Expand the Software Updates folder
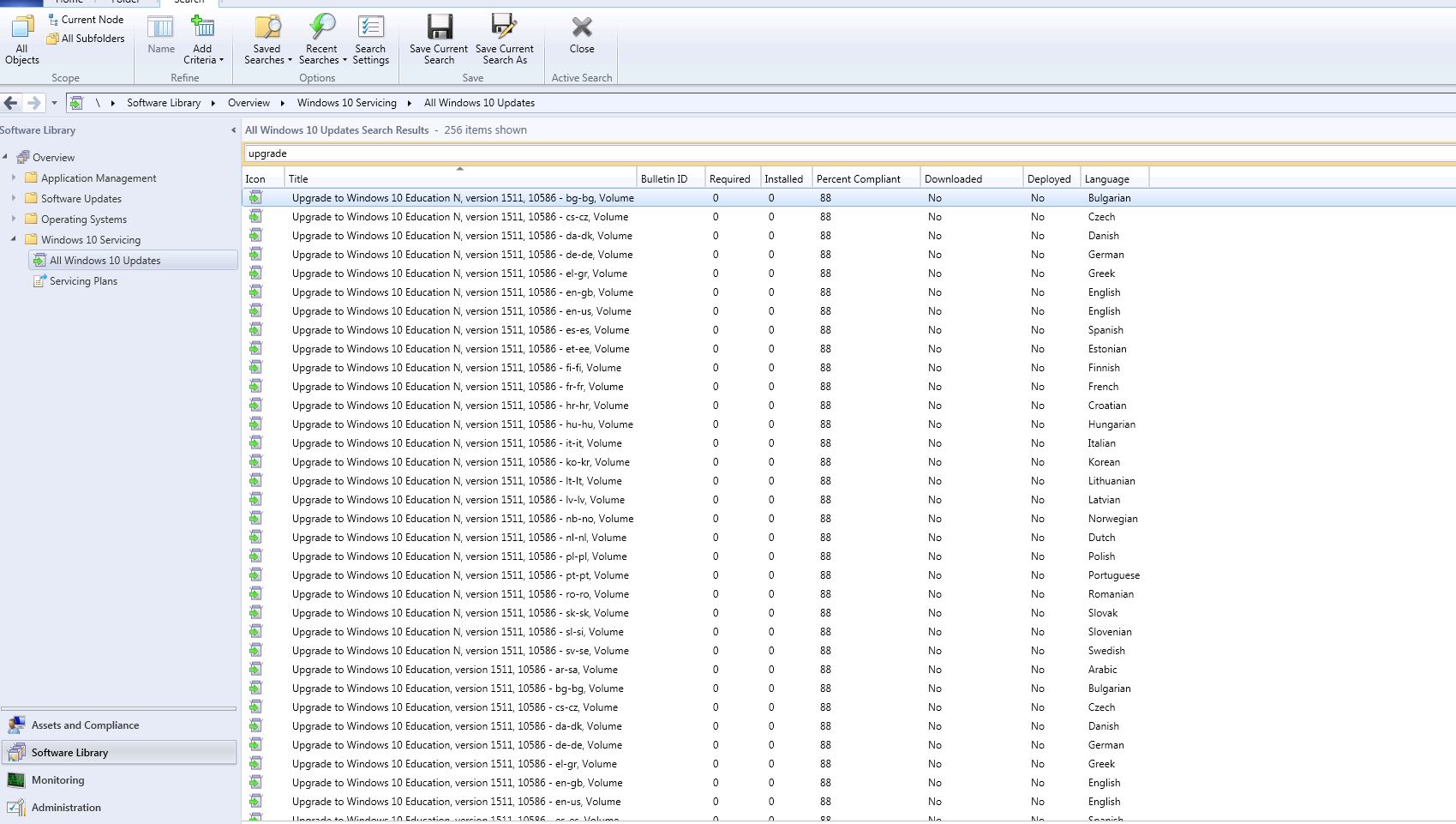1456x824 pixels. coord(13,198)
